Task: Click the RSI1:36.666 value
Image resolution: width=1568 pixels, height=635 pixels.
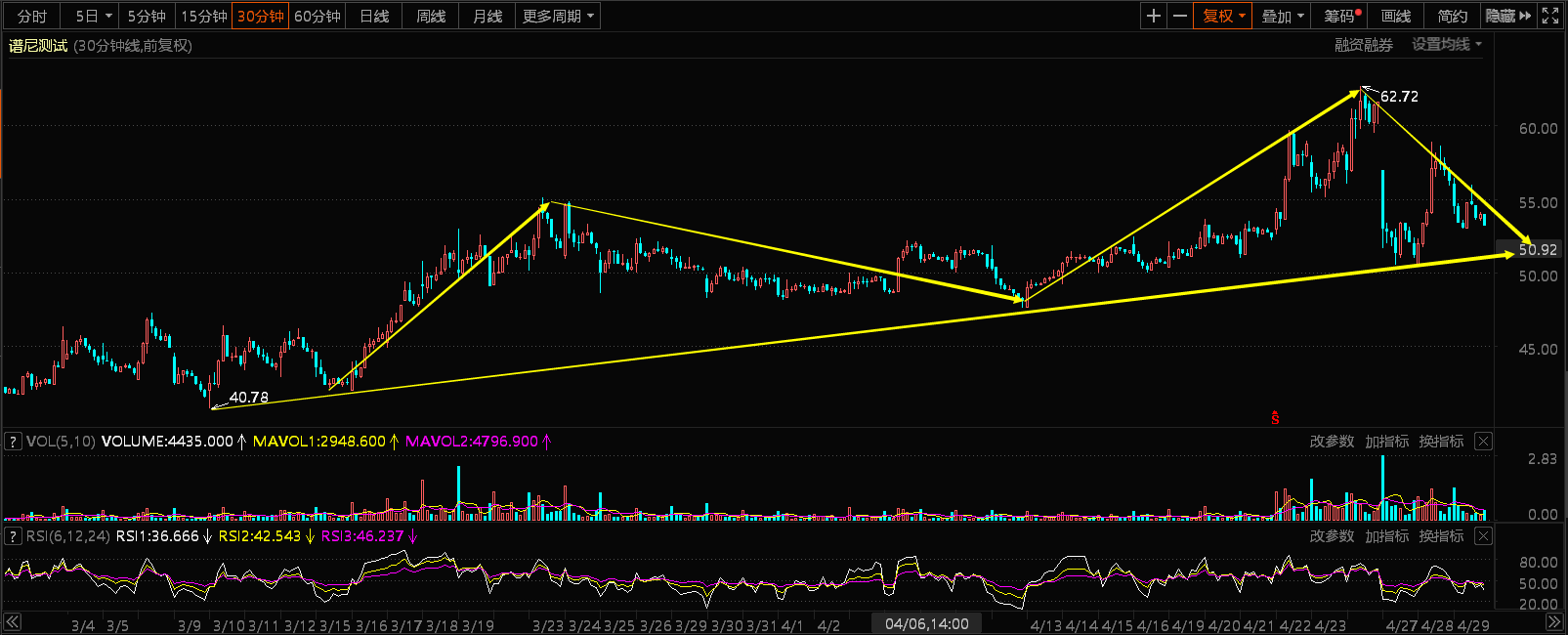Action: (157, 536)
